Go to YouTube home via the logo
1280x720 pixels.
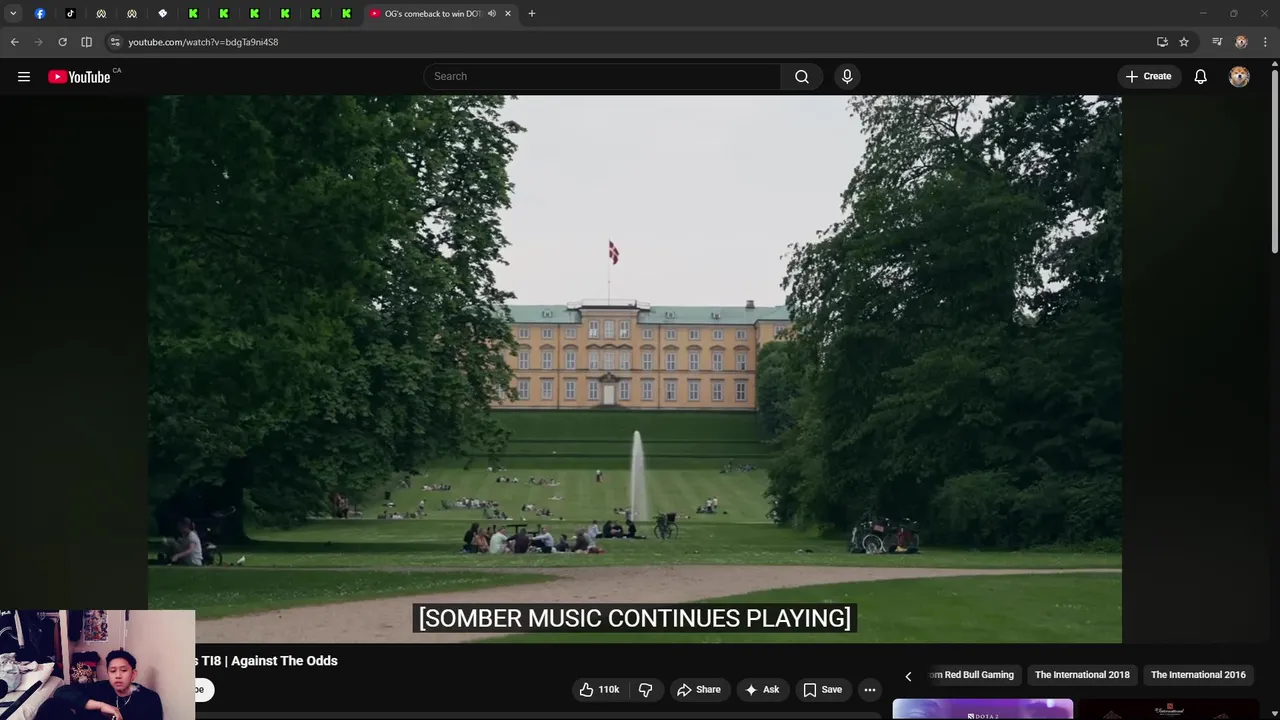(79, 77)
